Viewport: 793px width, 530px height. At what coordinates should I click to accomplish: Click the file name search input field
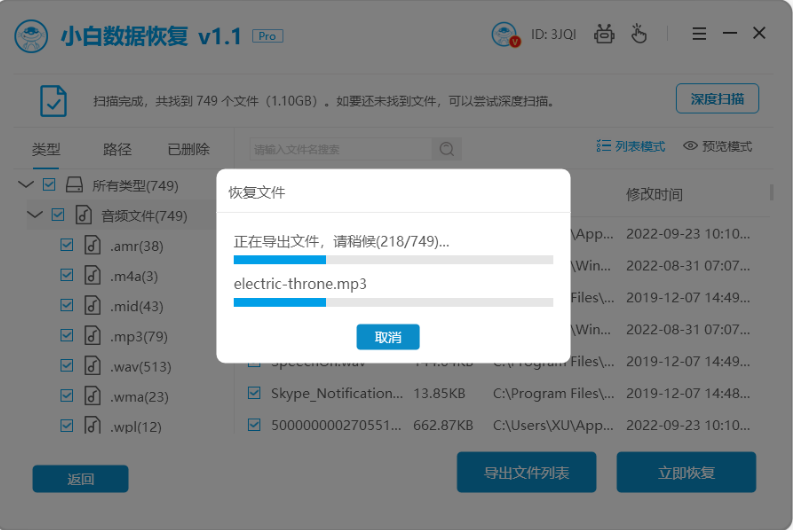[x=340, y=149]
